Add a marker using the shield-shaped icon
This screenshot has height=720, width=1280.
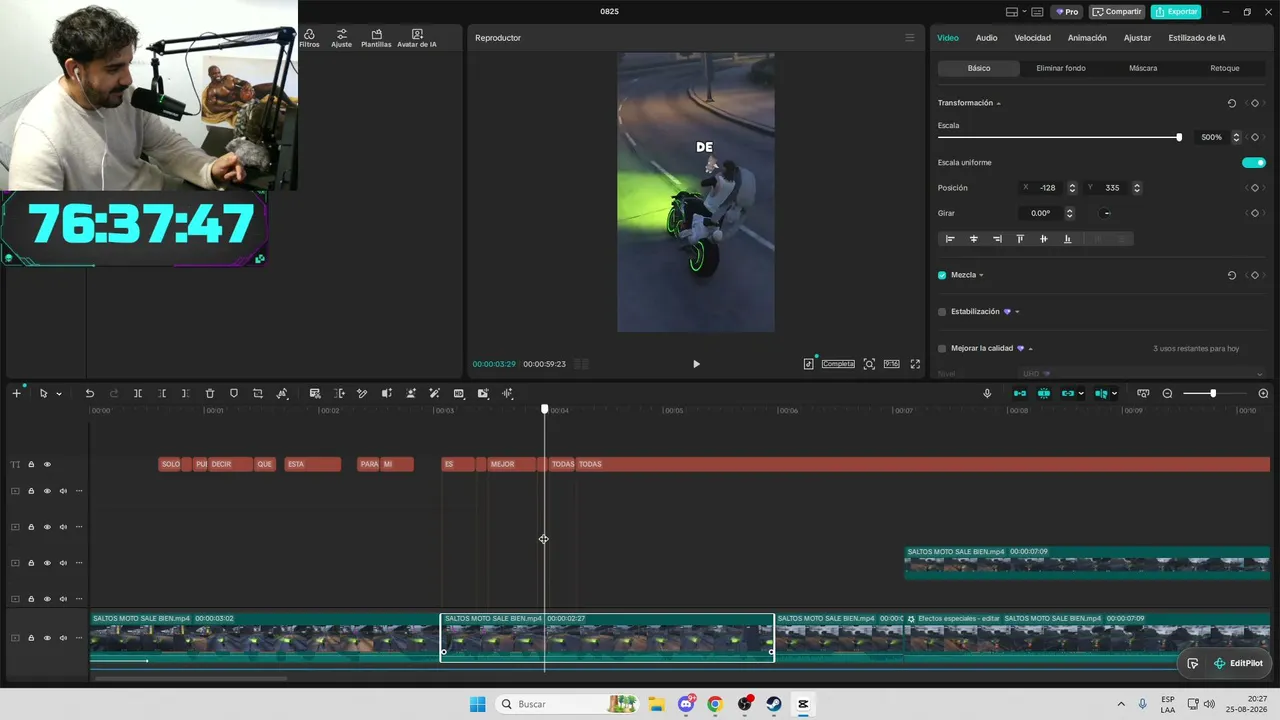(234, 394)
